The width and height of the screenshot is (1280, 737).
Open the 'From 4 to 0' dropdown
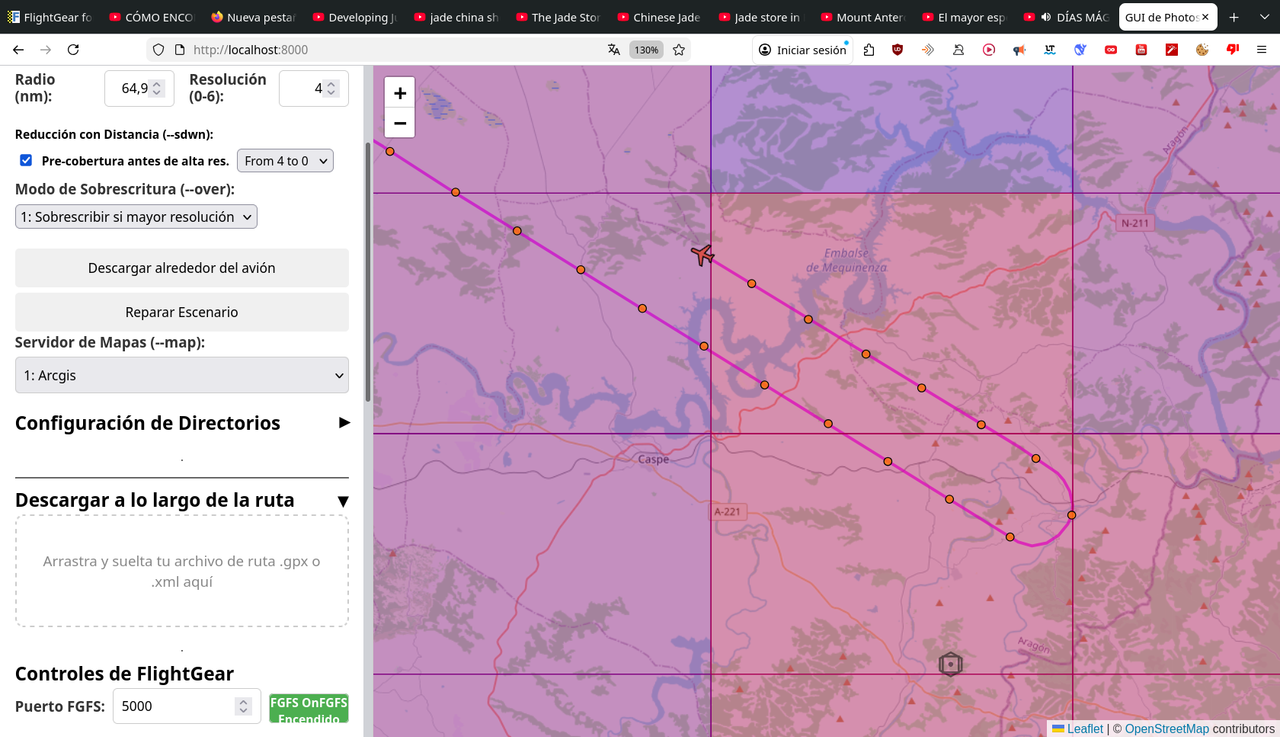click(x=285, y=160)
